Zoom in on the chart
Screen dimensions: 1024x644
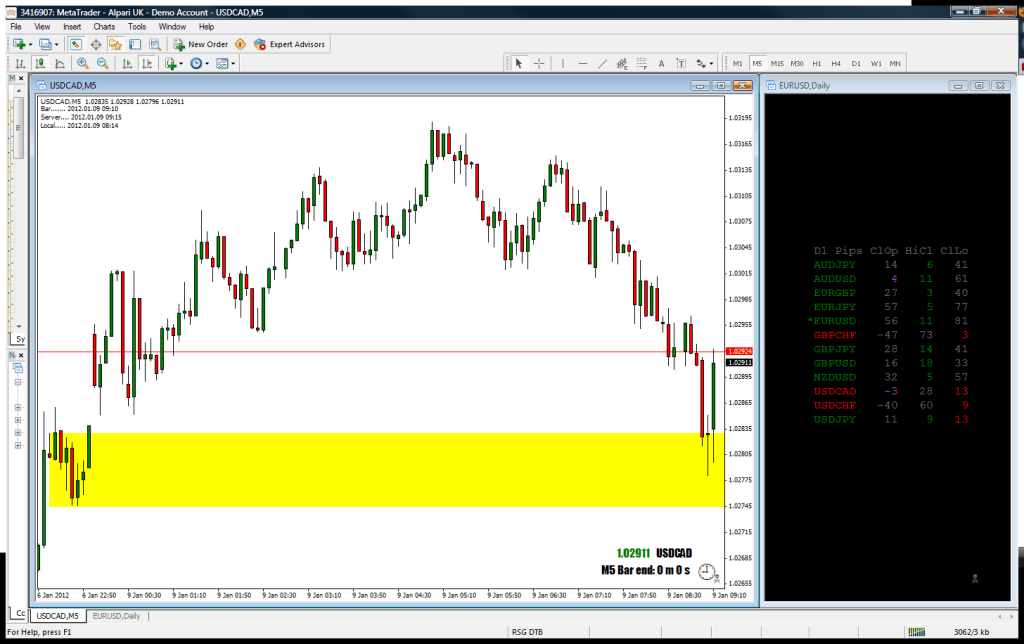click(83, 63)
